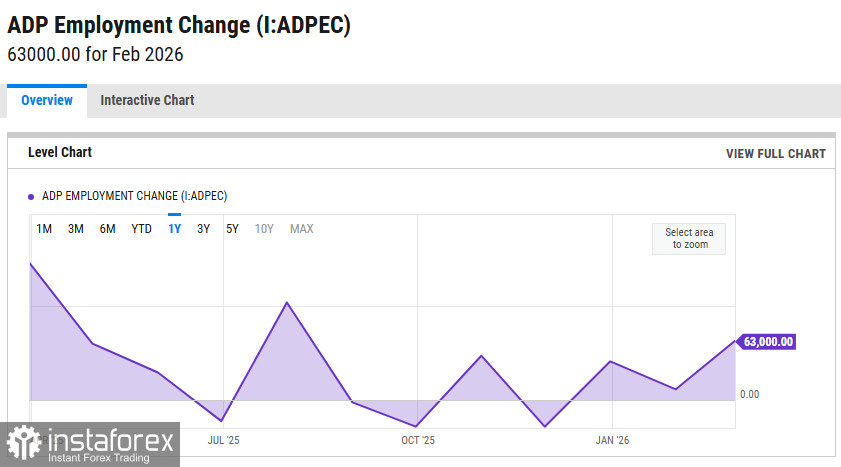This screenshot has width=841, height=467.
Task: Select the 3M time range
Action: (76, 229)
